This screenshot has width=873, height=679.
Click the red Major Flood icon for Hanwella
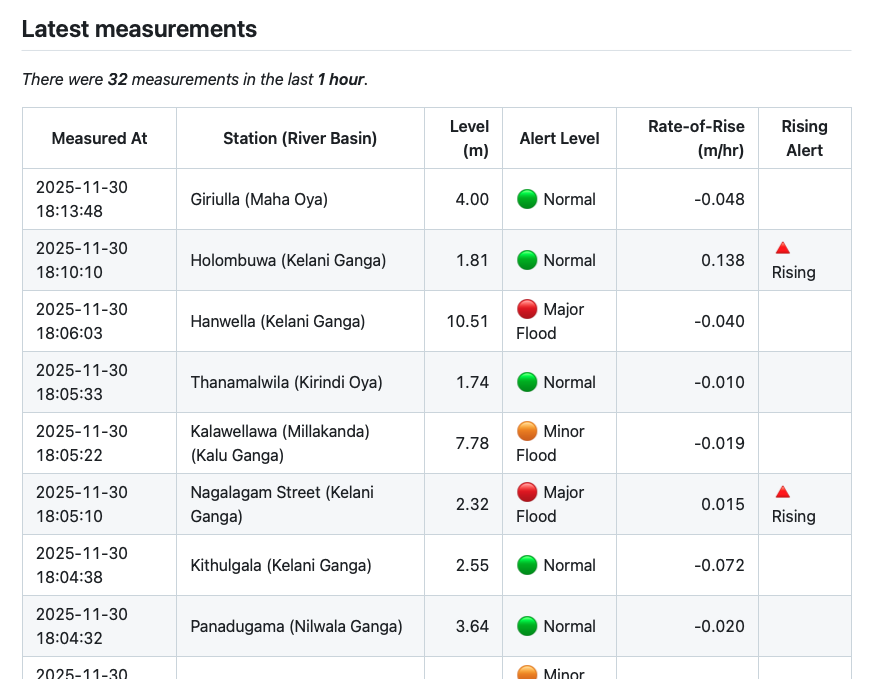pos(527,309)
